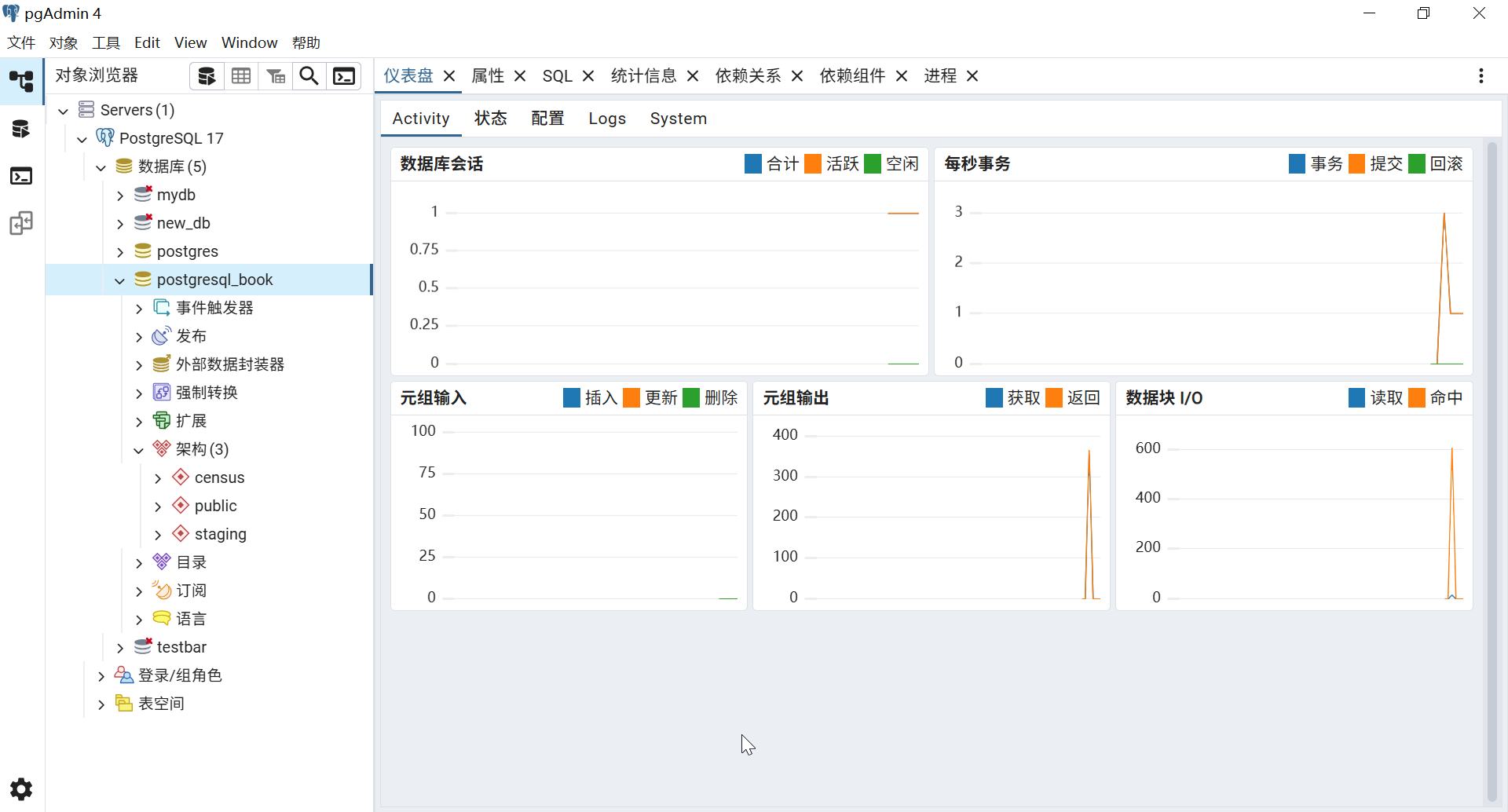Collapse the 架构 (3) schemas node
This screenshot has width=1508, height=812.
[139, 450]
